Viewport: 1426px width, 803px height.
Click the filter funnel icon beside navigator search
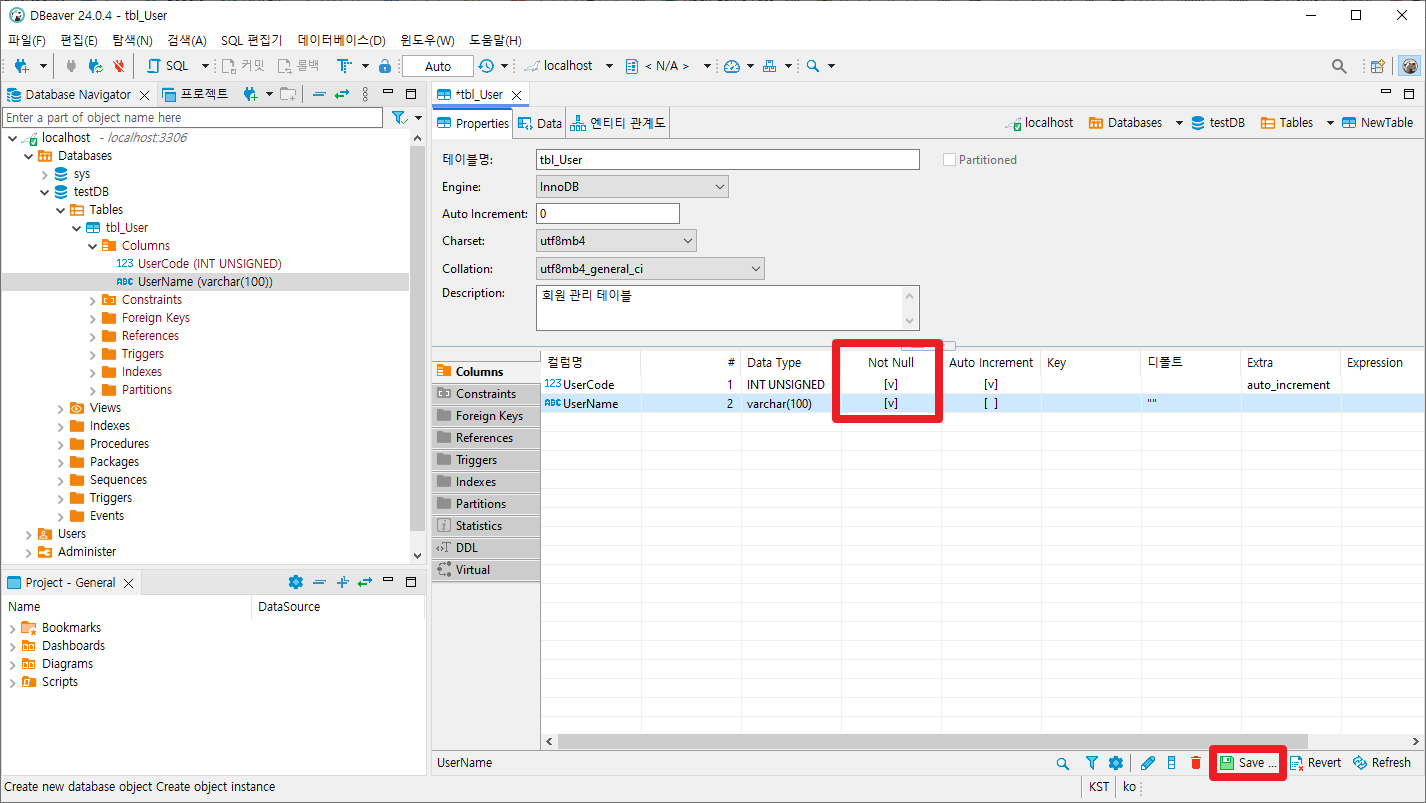click(x=399, y=118)
